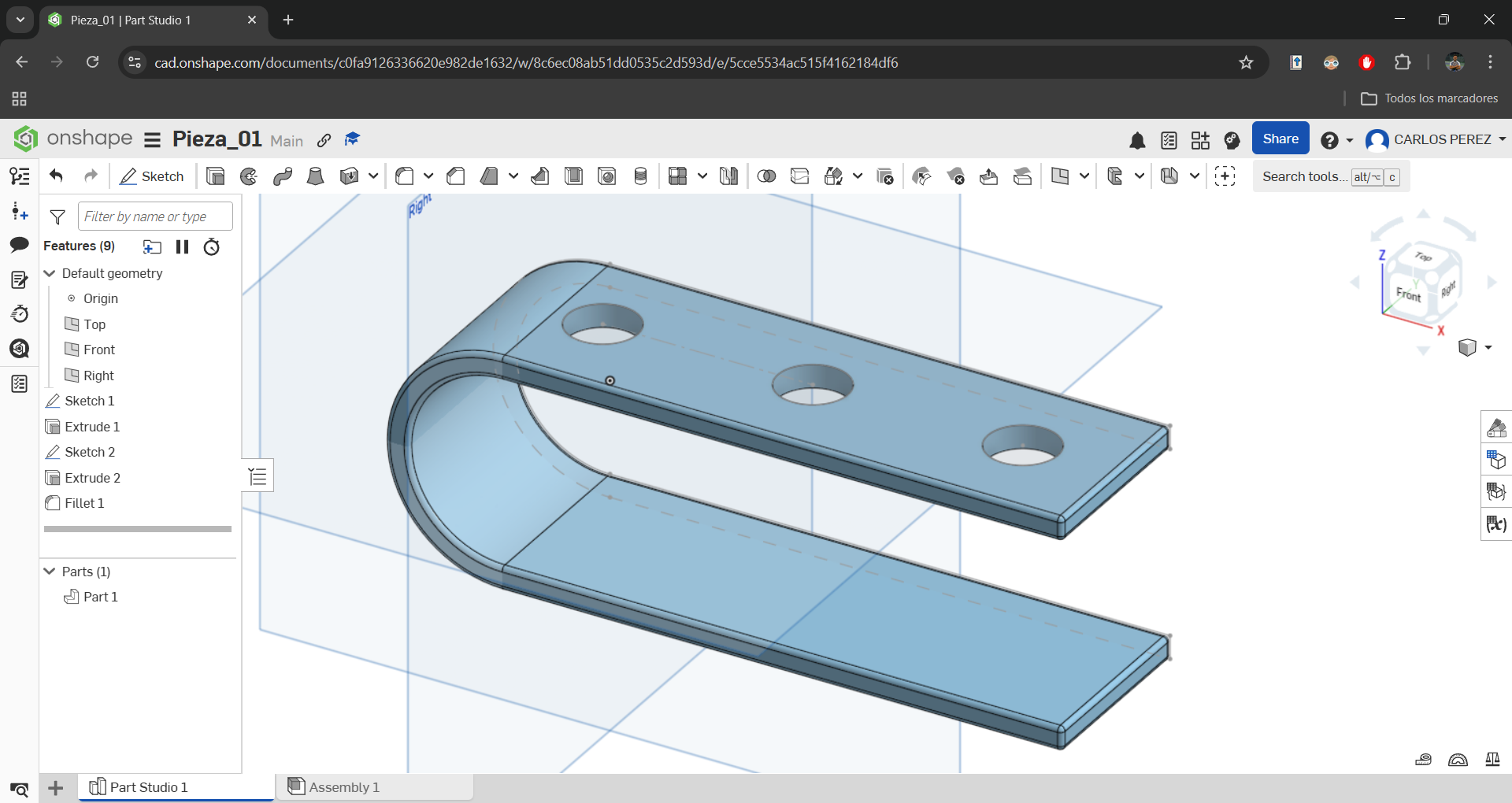Toggle the feature list filter icon
The image size is (1512, 803).
click(57, 216)
